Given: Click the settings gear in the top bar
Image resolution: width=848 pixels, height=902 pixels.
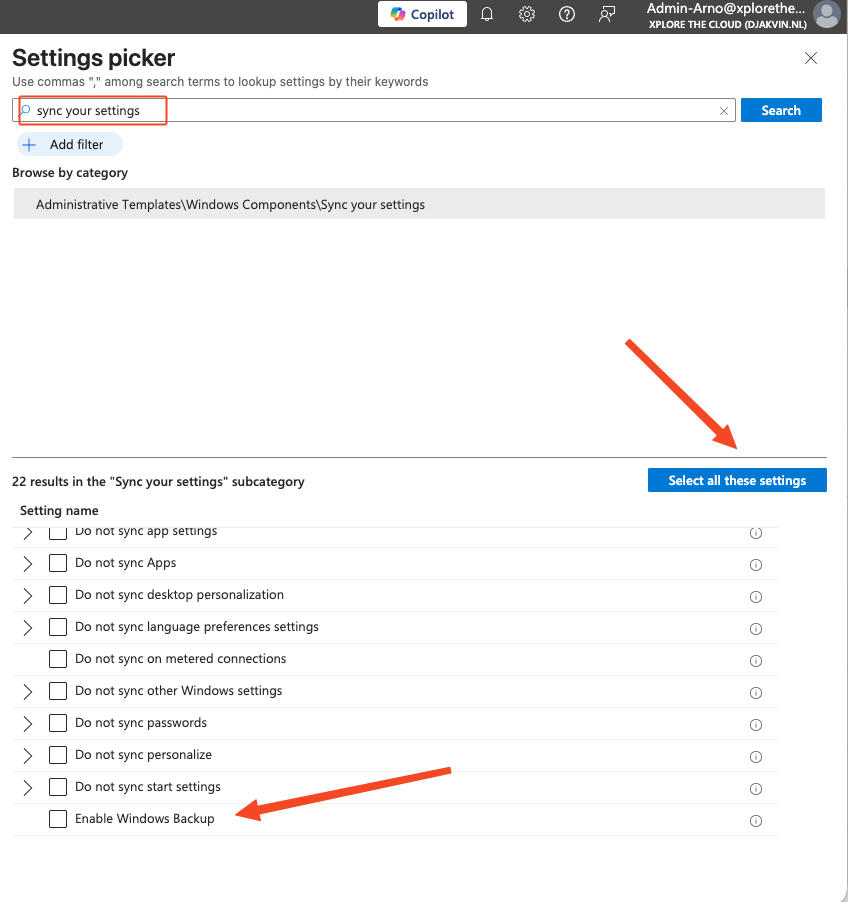Looking at the screenshot, I should point(527,14).
